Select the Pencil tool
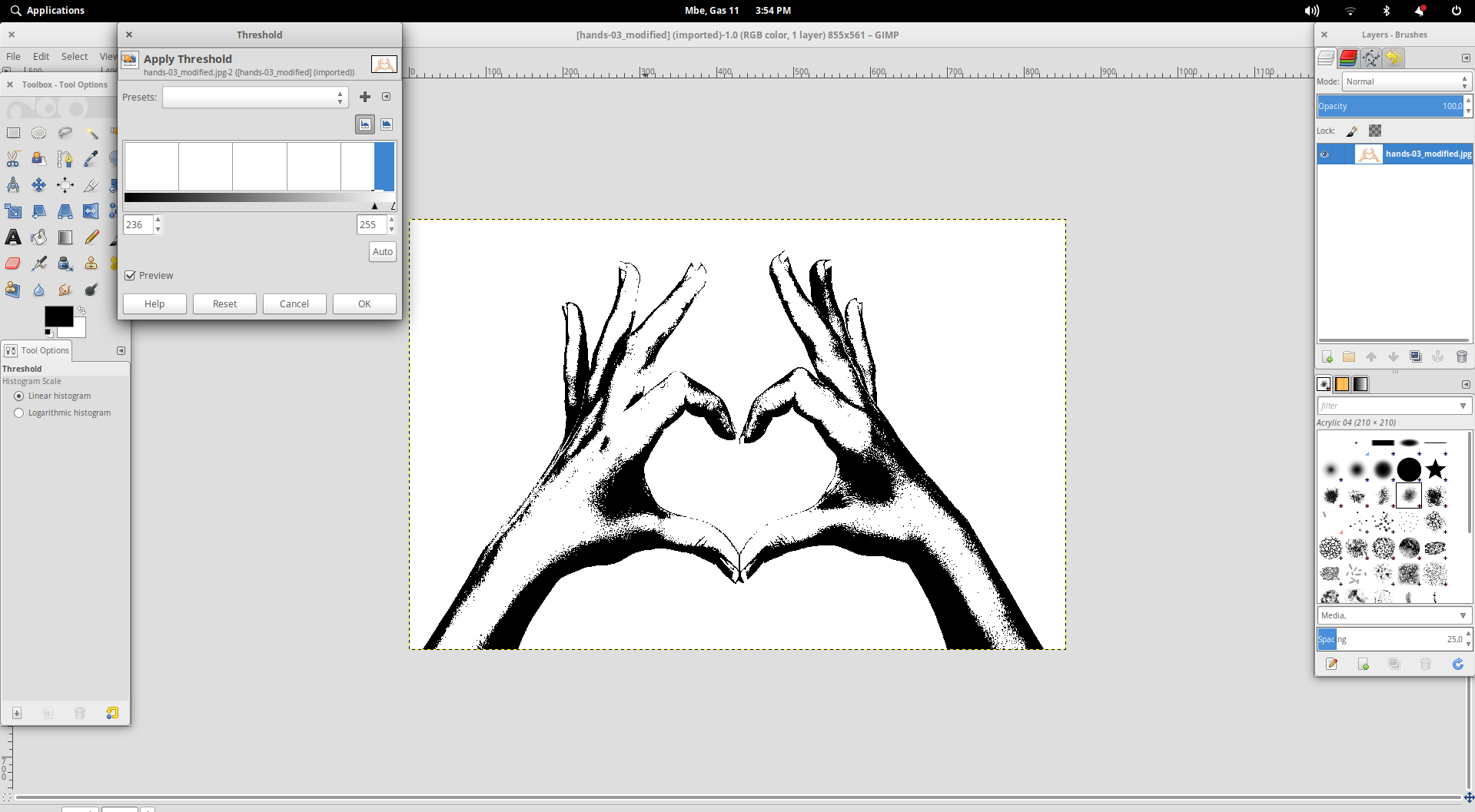 [x=91, y=237]
